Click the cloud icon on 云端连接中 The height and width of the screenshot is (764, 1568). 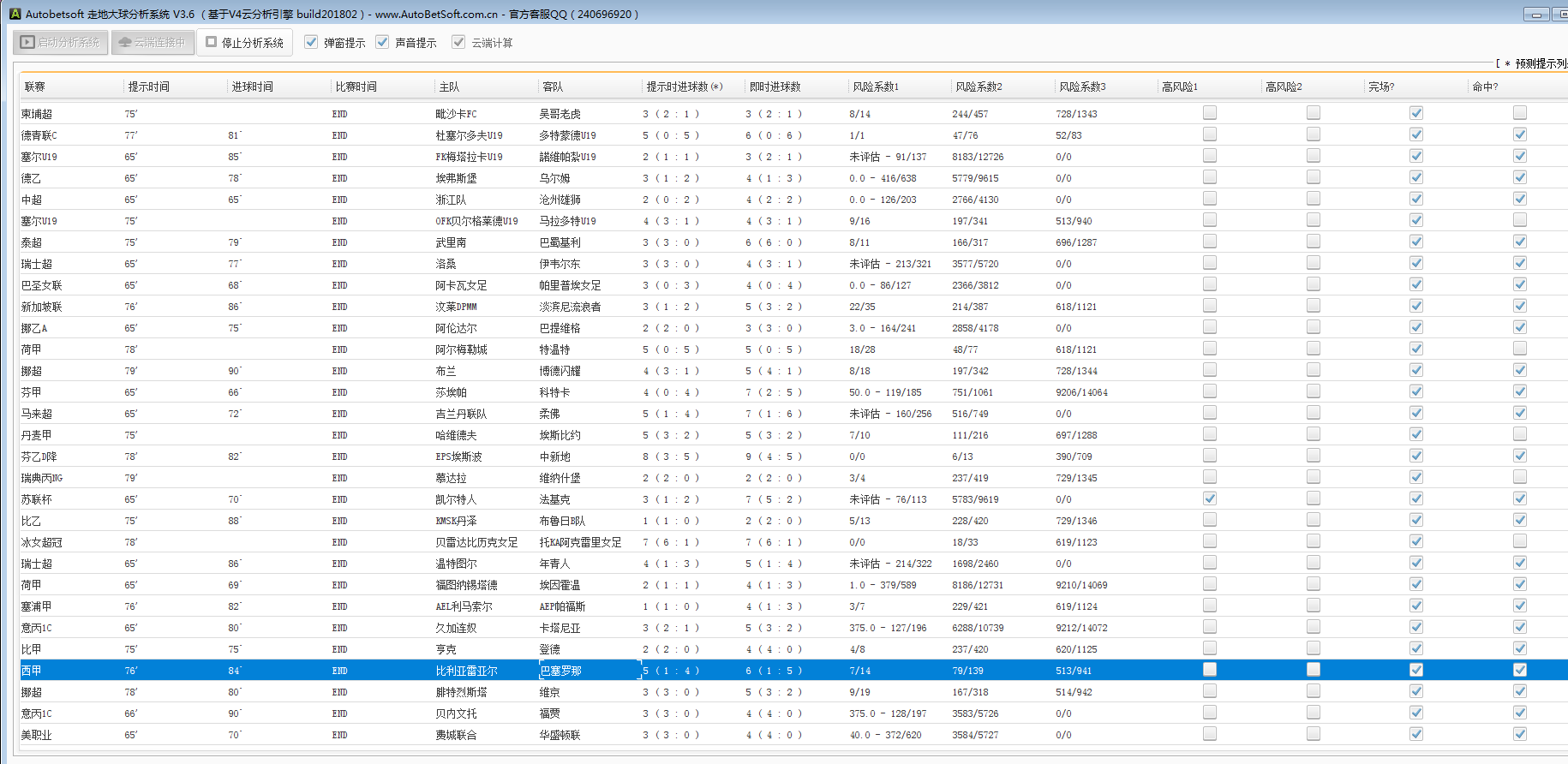coord(125,42)
